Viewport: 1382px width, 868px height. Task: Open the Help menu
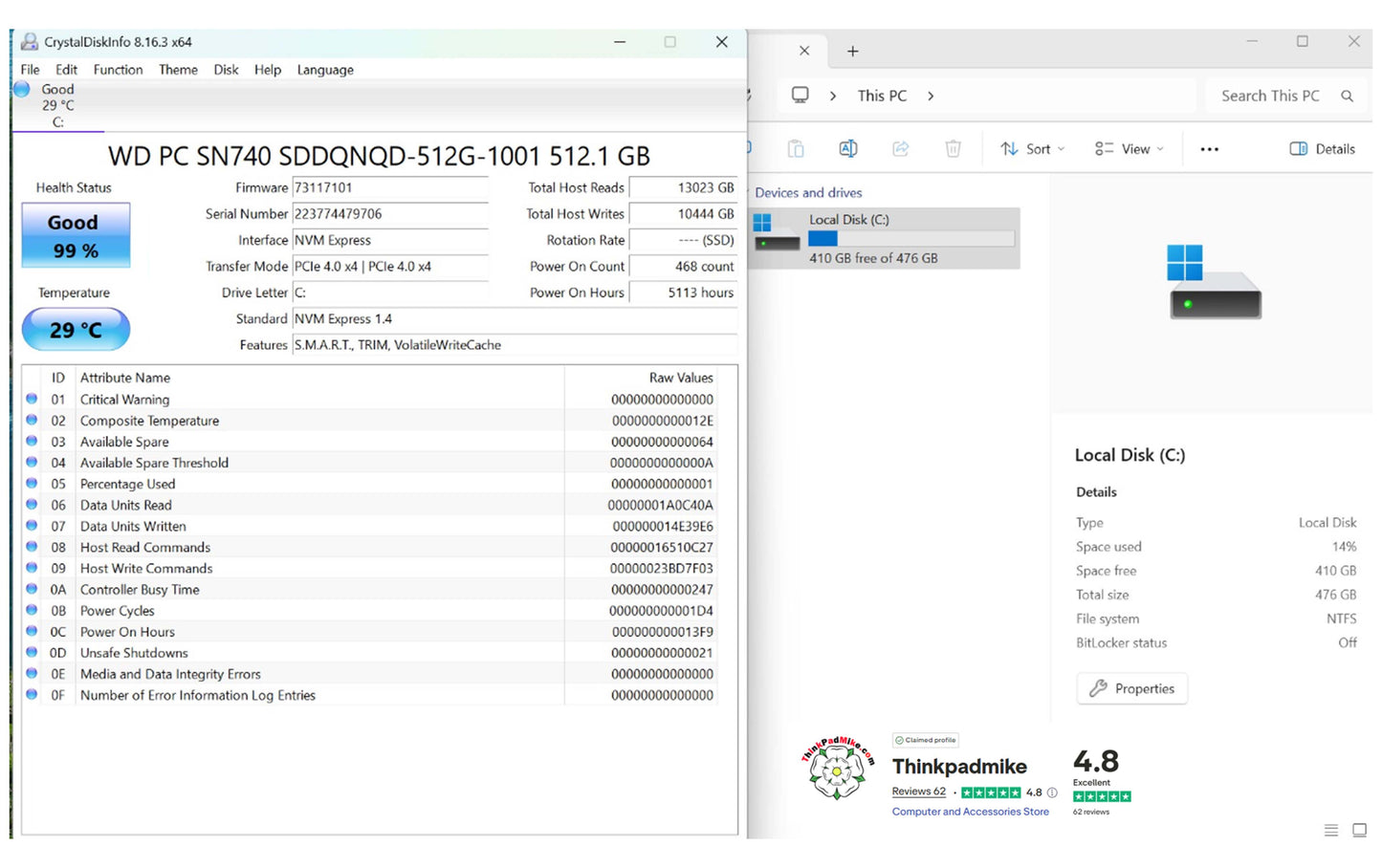tap(268, 70)
